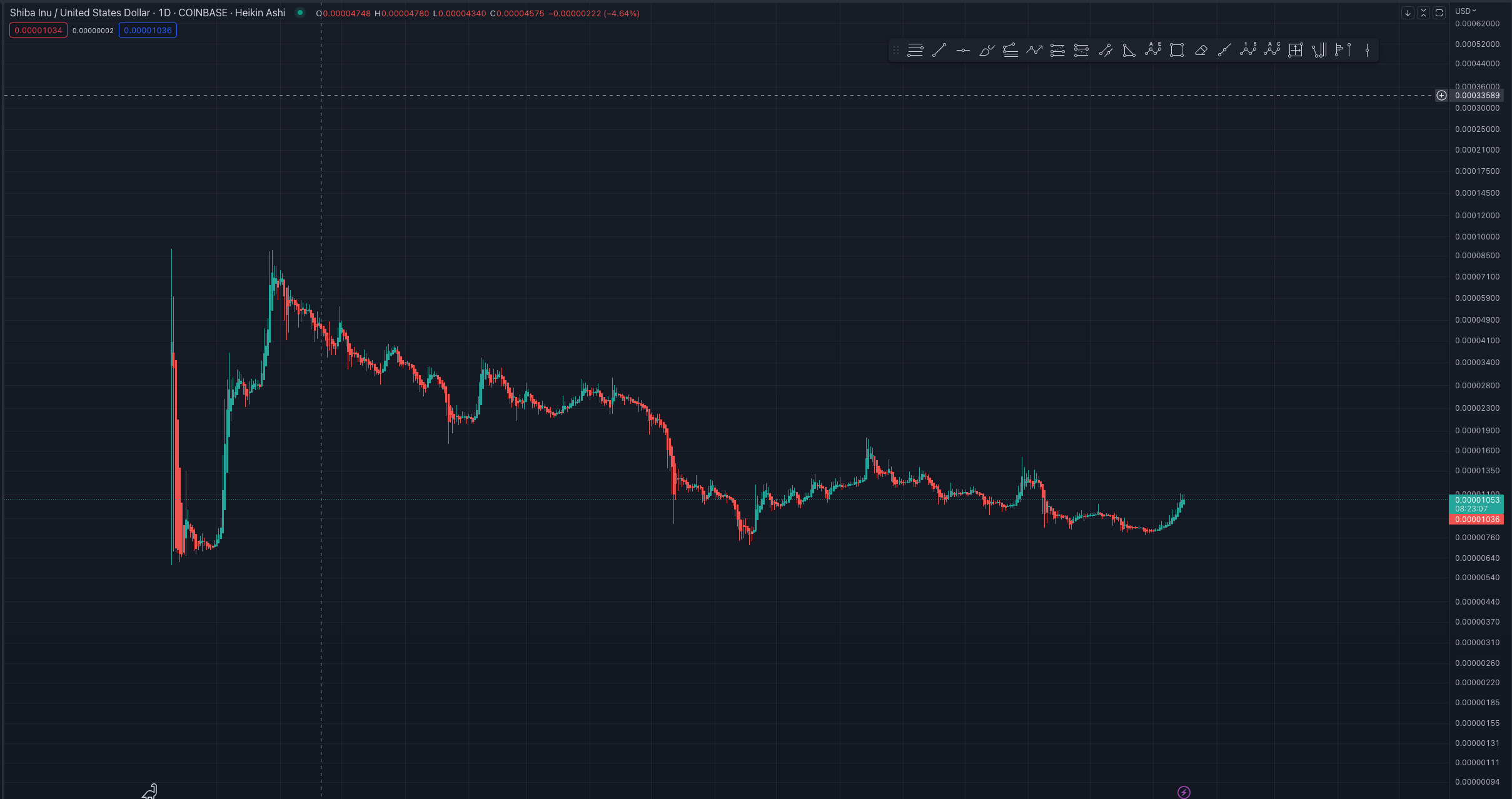The height and width of the screenshot is (799, 1512).
Task: Select the Parallel Channel tool
Action: coord(1105,51)
